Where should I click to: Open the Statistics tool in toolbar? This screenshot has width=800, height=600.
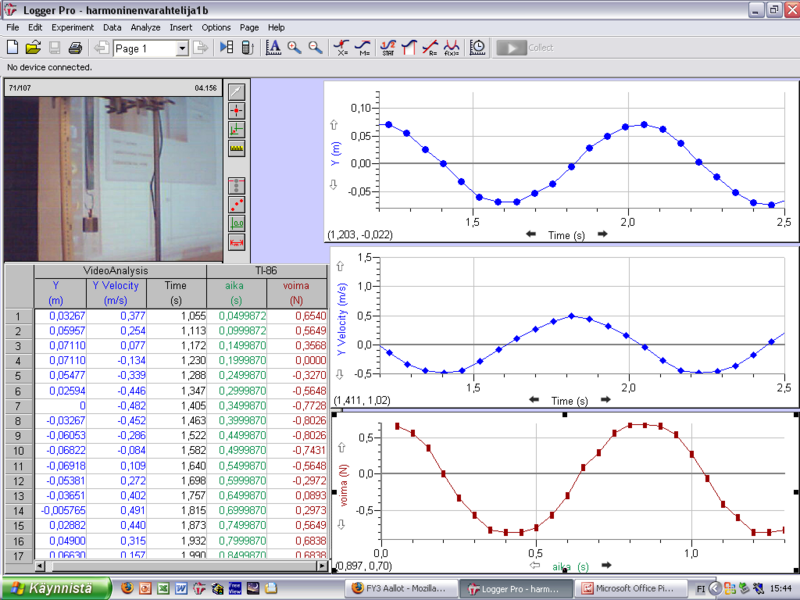pyautogui.click(x=387, y=47)
